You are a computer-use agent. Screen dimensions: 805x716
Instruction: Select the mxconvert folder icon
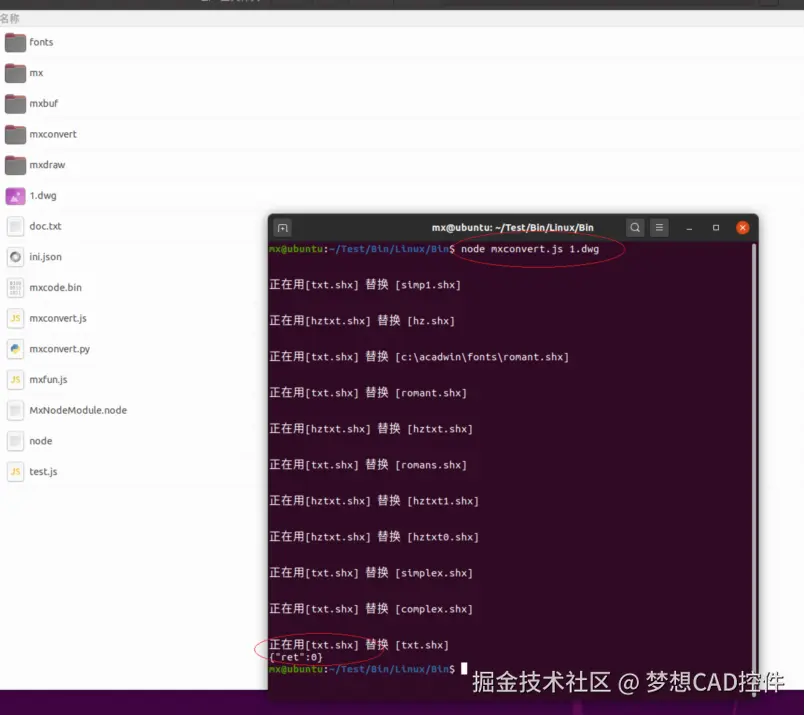[x=15, y=134]
